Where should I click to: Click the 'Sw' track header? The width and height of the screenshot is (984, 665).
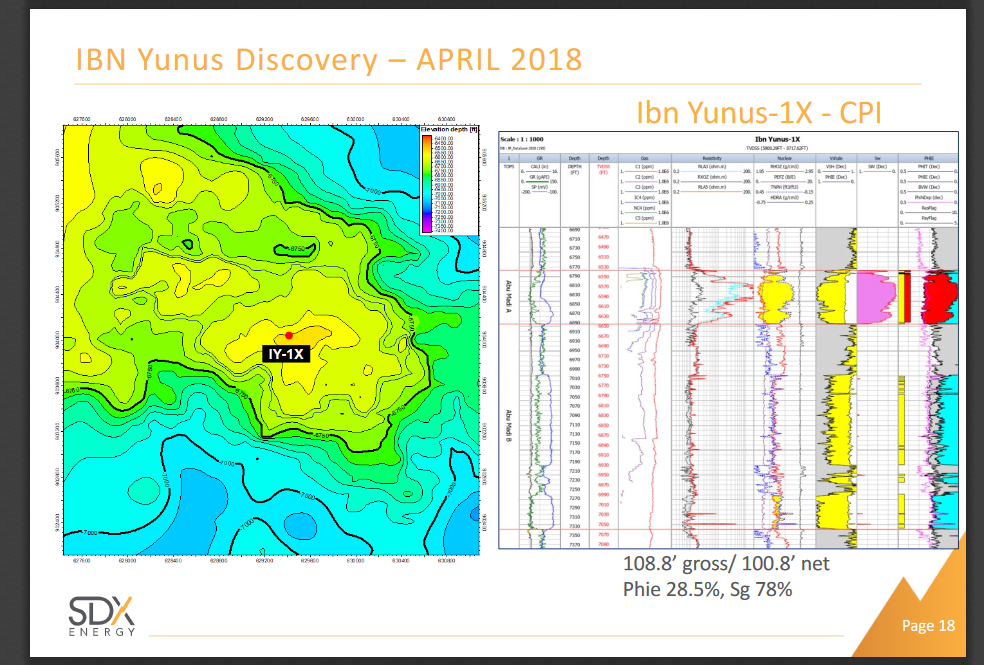pos(877,158)
